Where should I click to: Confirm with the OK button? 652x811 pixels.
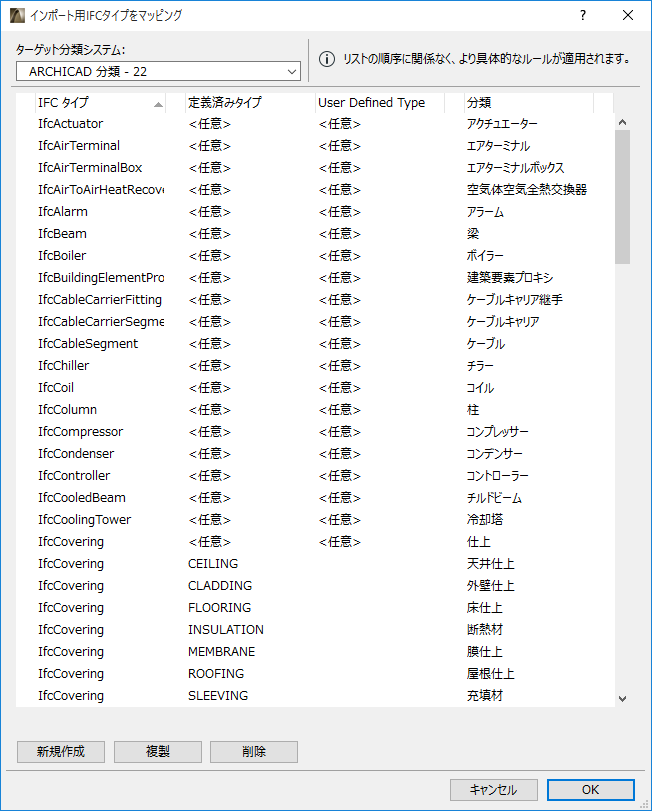590,790
